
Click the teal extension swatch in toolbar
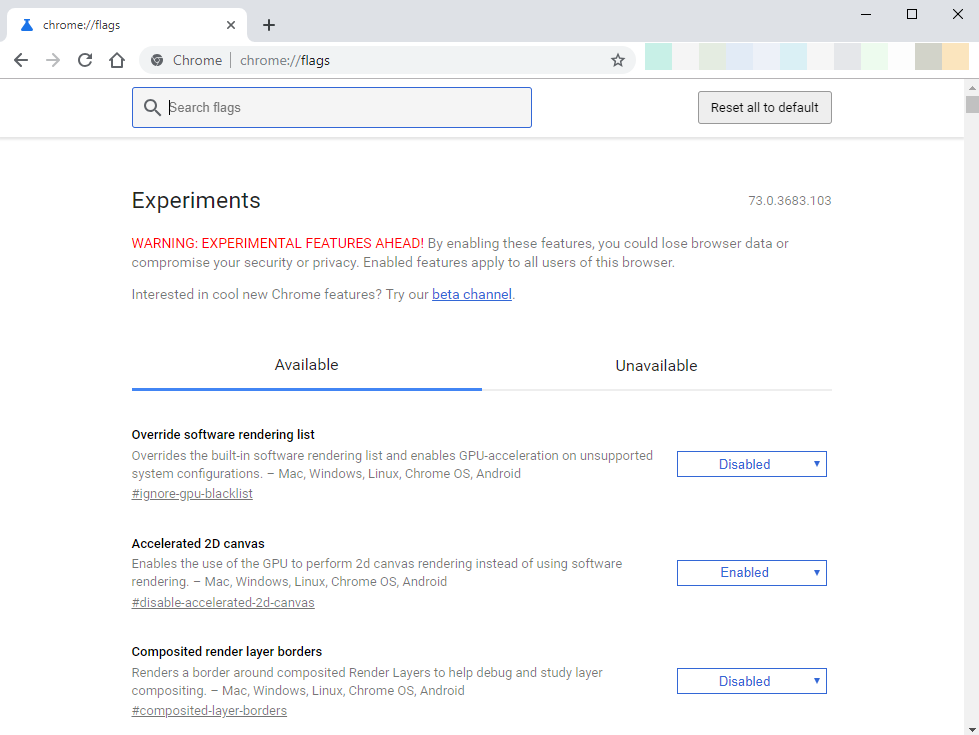click(658, 57)
